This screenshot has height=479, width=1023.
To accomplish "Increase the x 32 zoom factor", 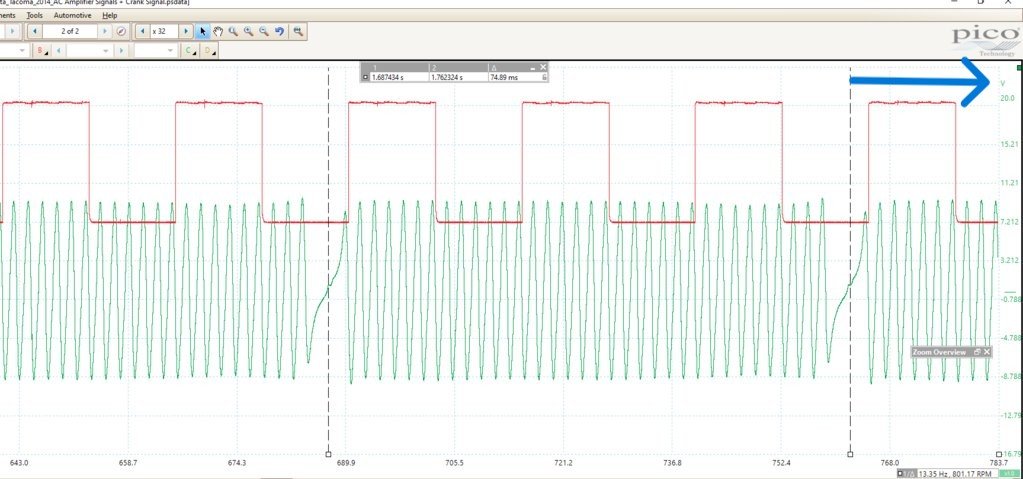I will pos(186,31).
